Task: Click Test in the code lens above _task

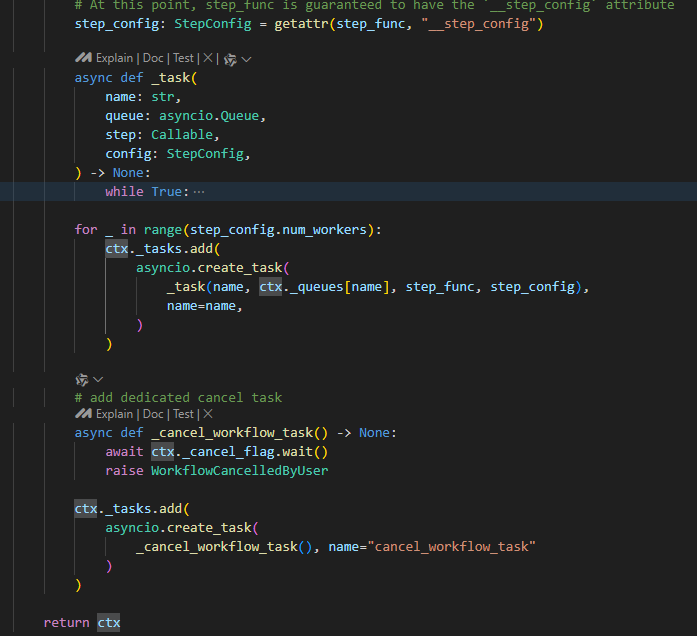Action: (183, 58)
